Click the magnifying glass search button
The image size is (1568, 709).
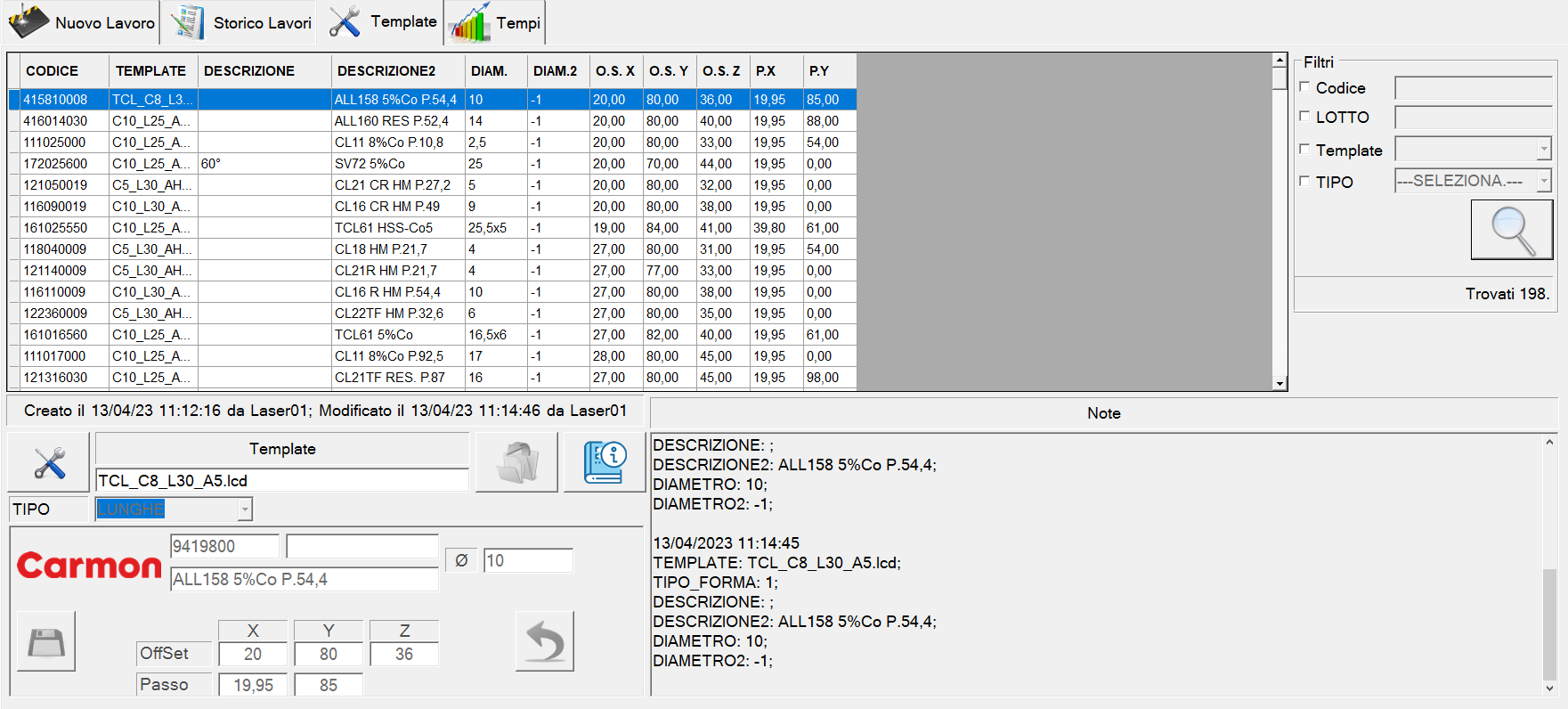tap(1511, 230)
